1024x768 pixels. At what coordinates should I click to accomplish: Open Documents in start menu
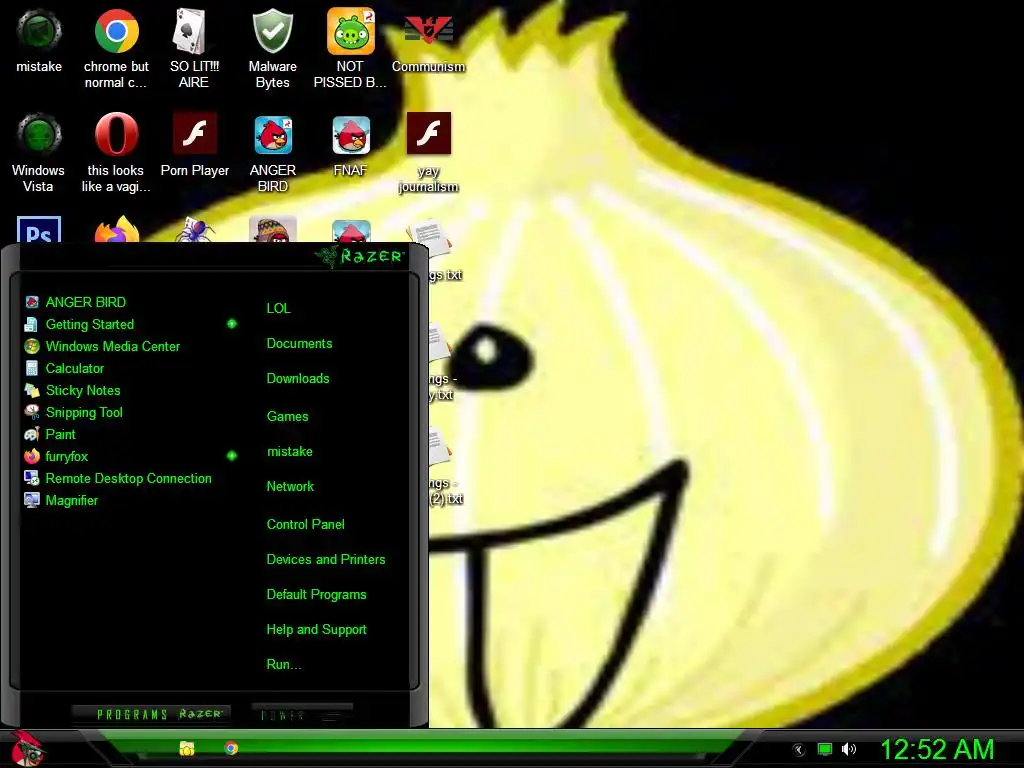pos(299,344)
